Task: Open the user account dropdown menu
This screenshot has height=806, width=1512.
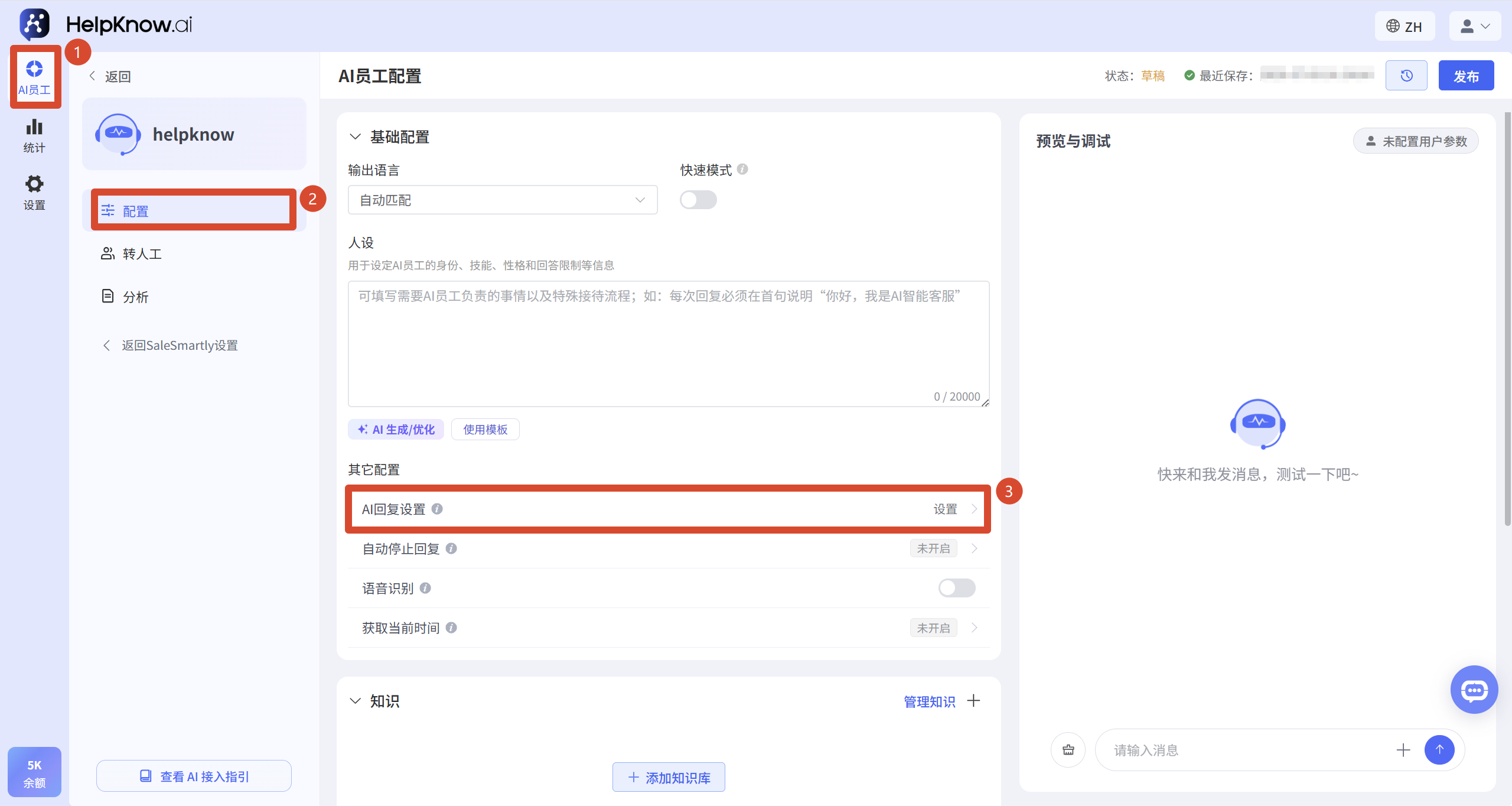Action: 1475,27
